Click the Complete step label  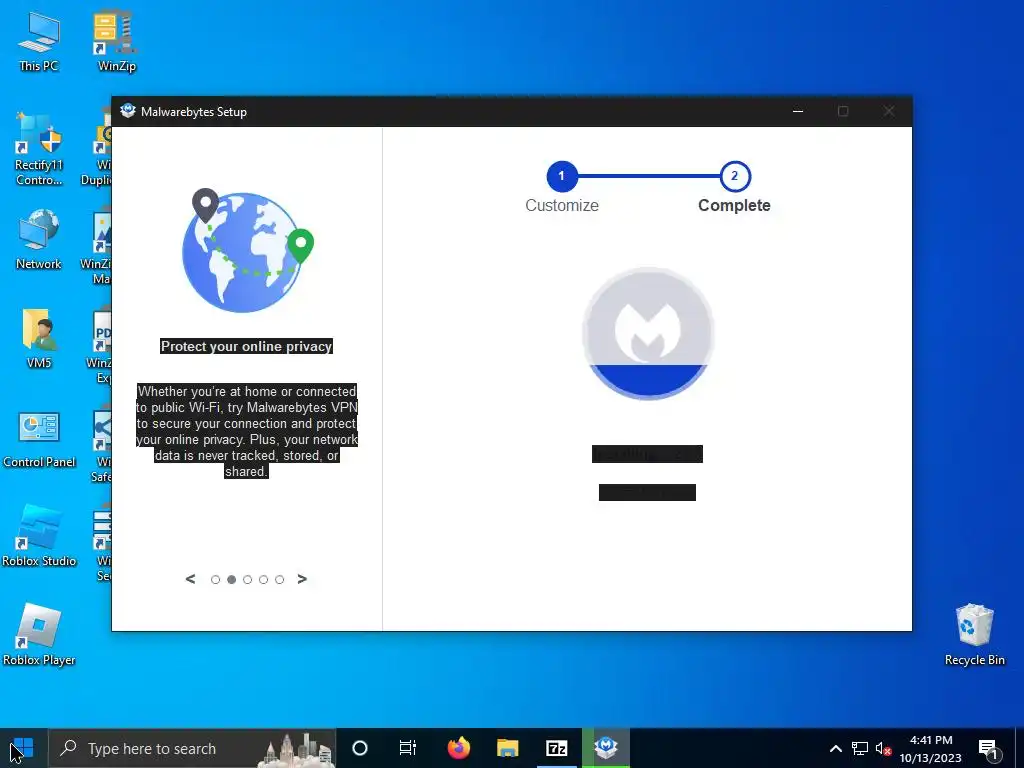click(x=735, y=205)
